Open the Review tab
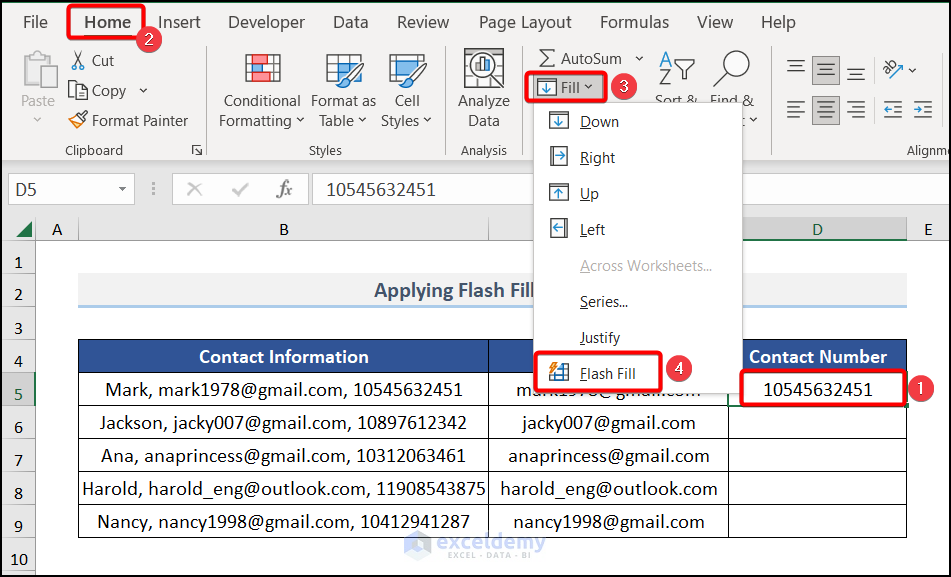 (423, 22)
